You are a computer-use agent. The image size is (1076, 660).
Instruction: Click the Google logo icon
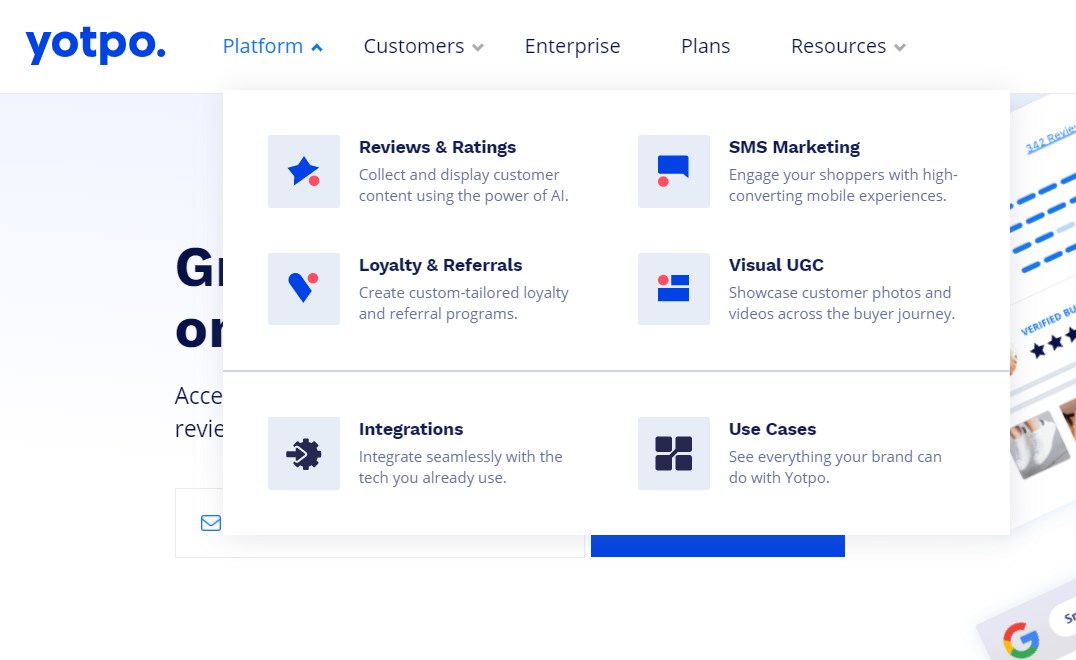1021,639
